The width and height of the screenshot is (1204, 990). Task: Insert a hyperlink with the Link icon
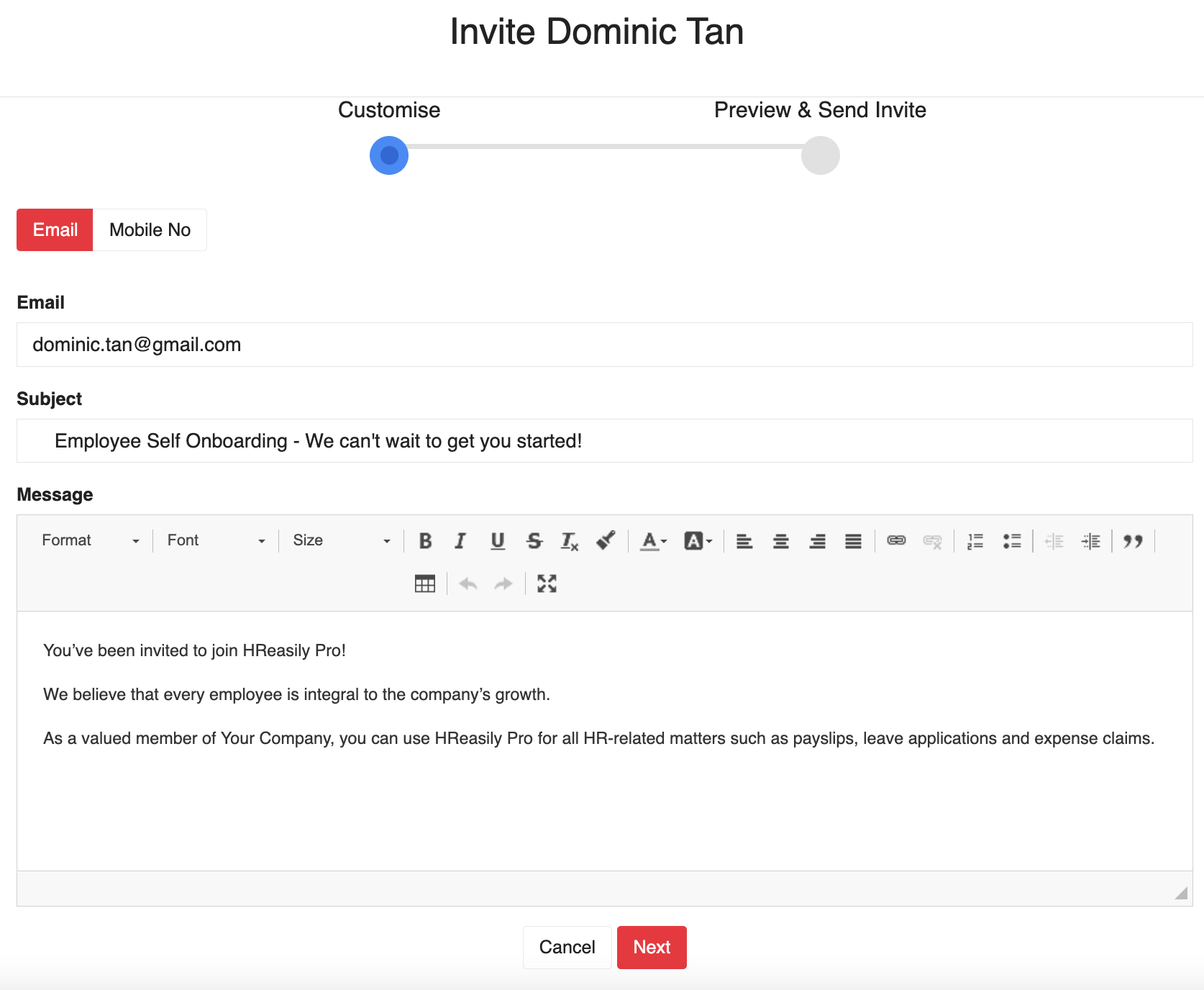[896, 540]
